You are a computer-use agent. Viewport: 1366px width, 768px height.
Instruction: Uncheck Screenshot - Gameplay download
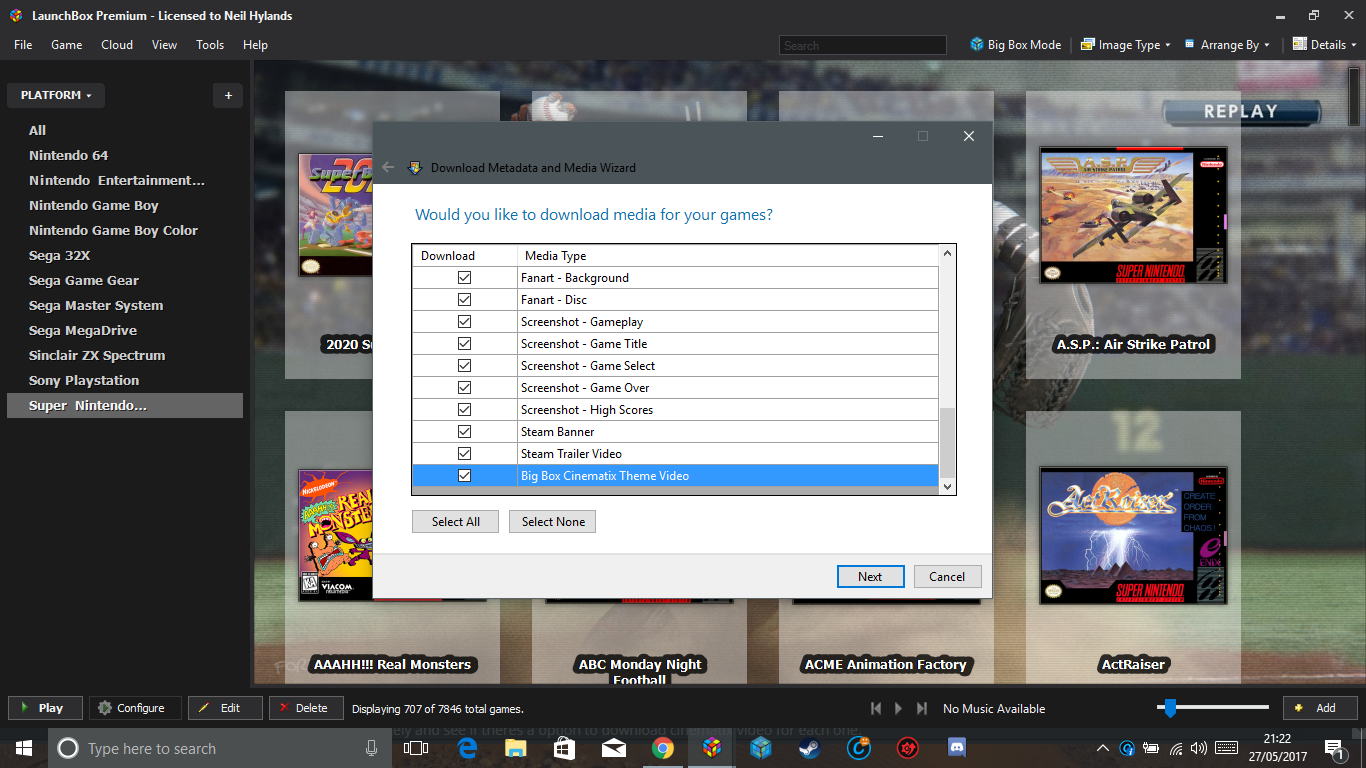coord(464,322)
